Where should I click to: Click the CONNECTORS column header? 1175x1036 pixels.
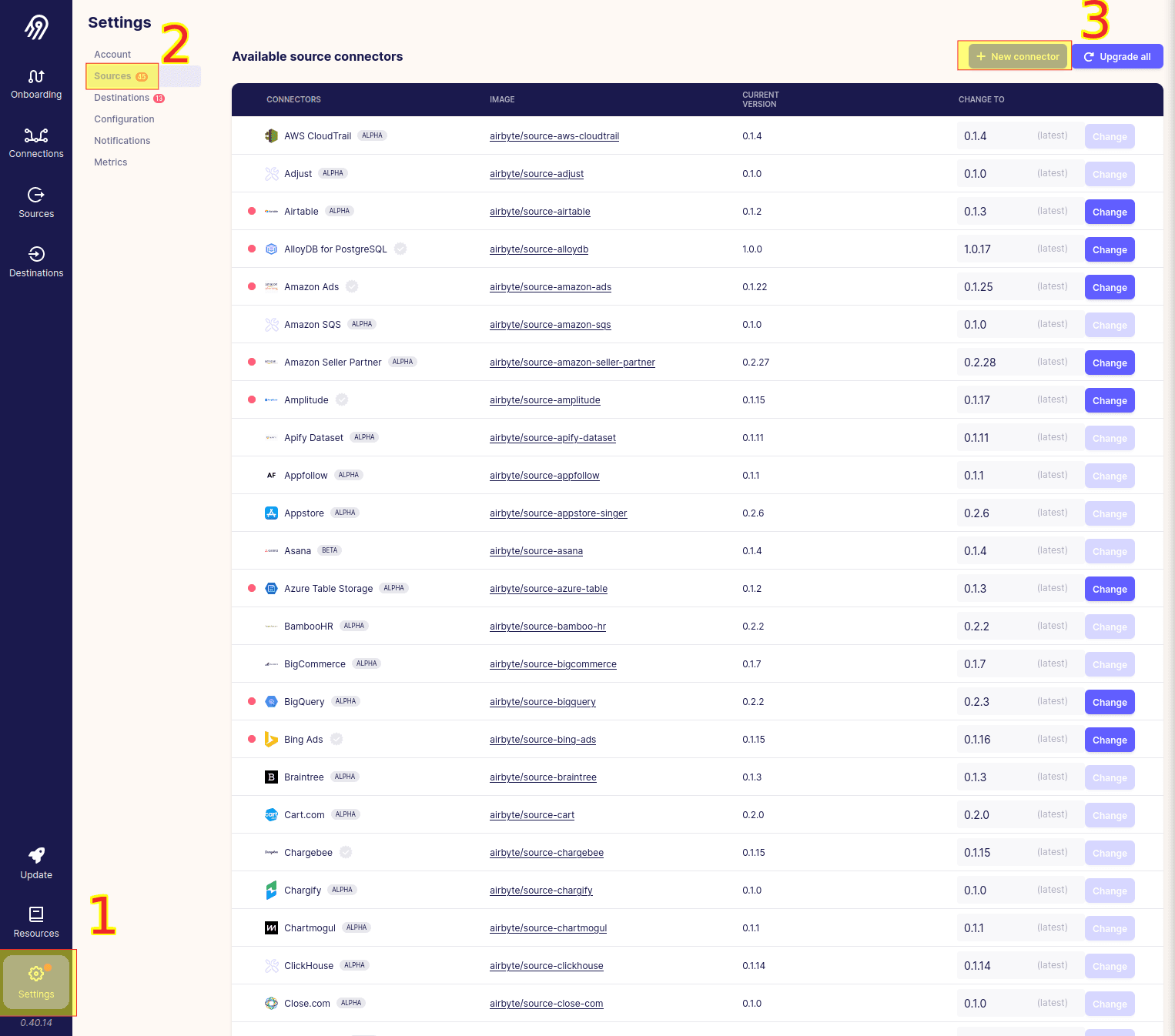(x=293, y=99)
